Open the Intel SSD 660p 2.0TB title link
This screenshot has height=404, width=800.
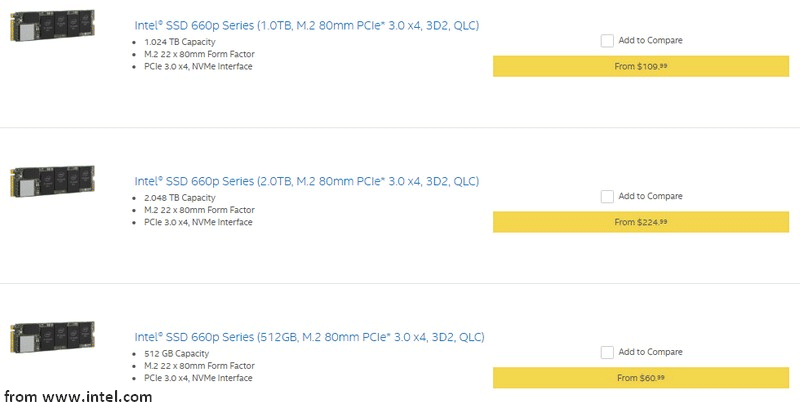pyautogui.click(x=307, y=181)
